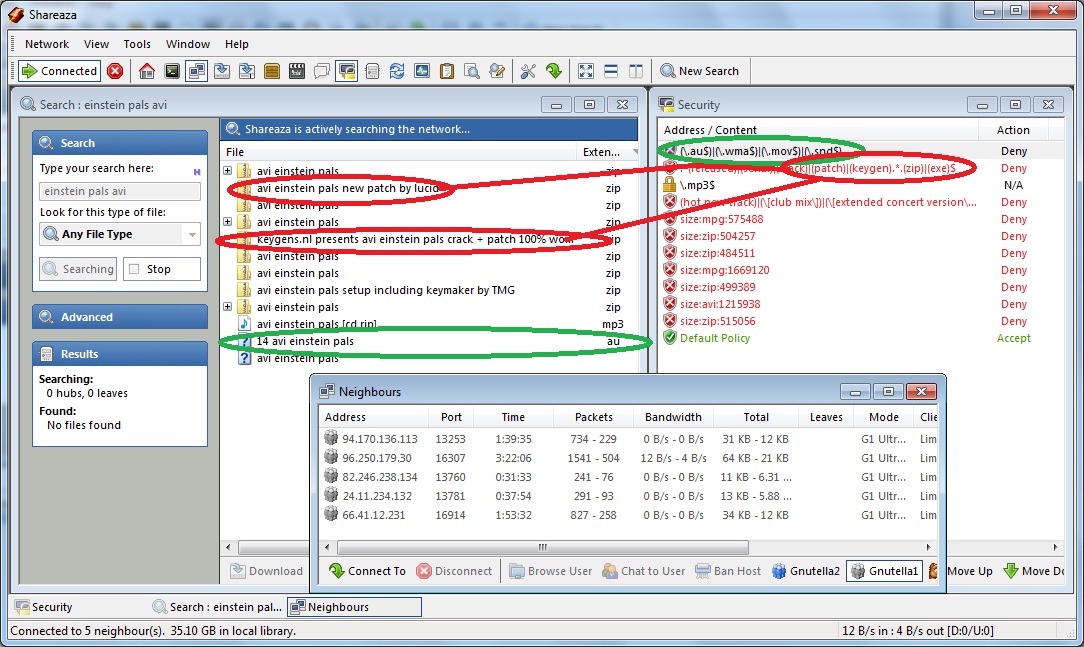Toggle the Gnutella2 network filter
Screen dimensions: 1084x647
805,571
